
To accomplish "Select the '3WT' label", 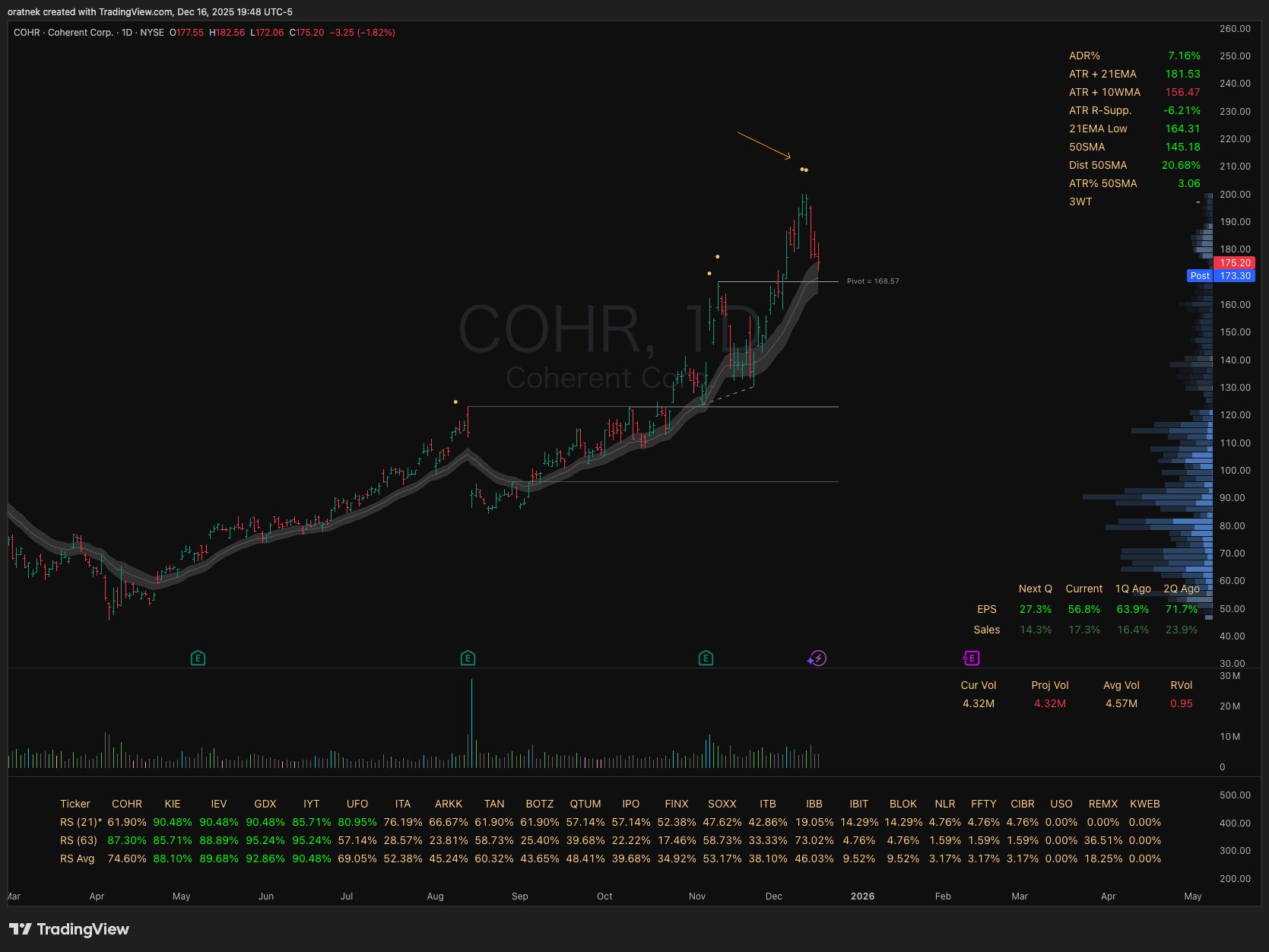I will click(x=1080, y=202).
